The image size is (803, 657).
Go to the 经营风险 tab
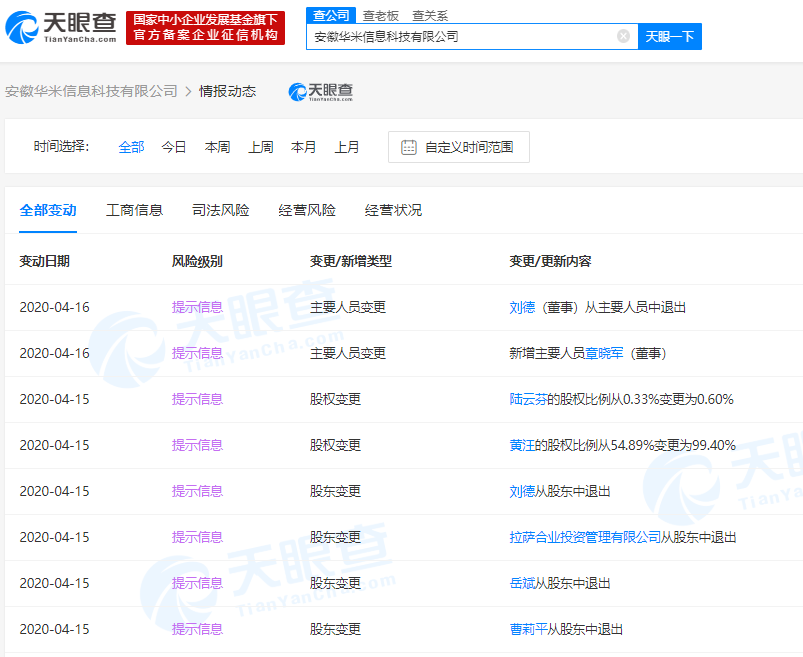click(307, 210)
